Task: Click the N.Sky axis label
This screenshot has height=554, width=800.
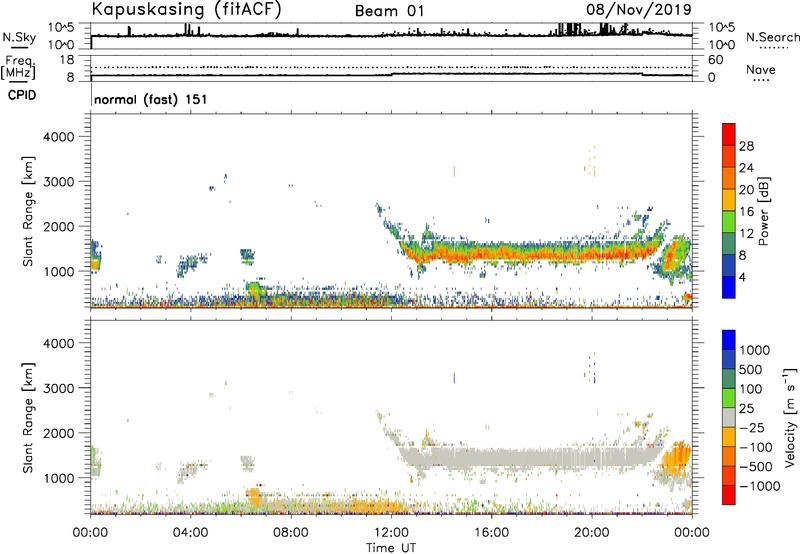Action: [x=19, y=37]
